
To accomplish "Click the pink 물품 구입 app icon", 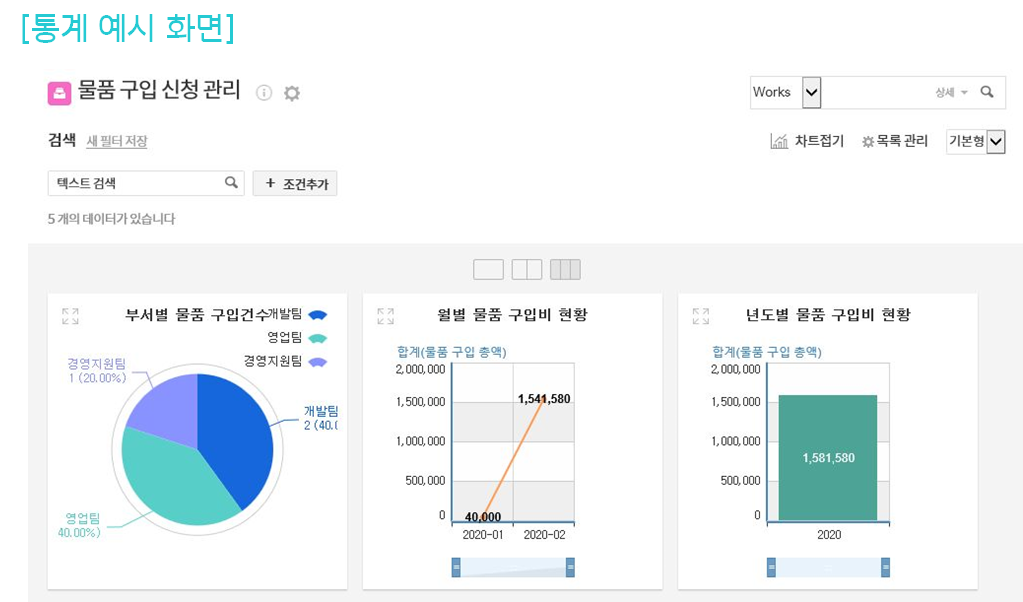I will 59,93.
